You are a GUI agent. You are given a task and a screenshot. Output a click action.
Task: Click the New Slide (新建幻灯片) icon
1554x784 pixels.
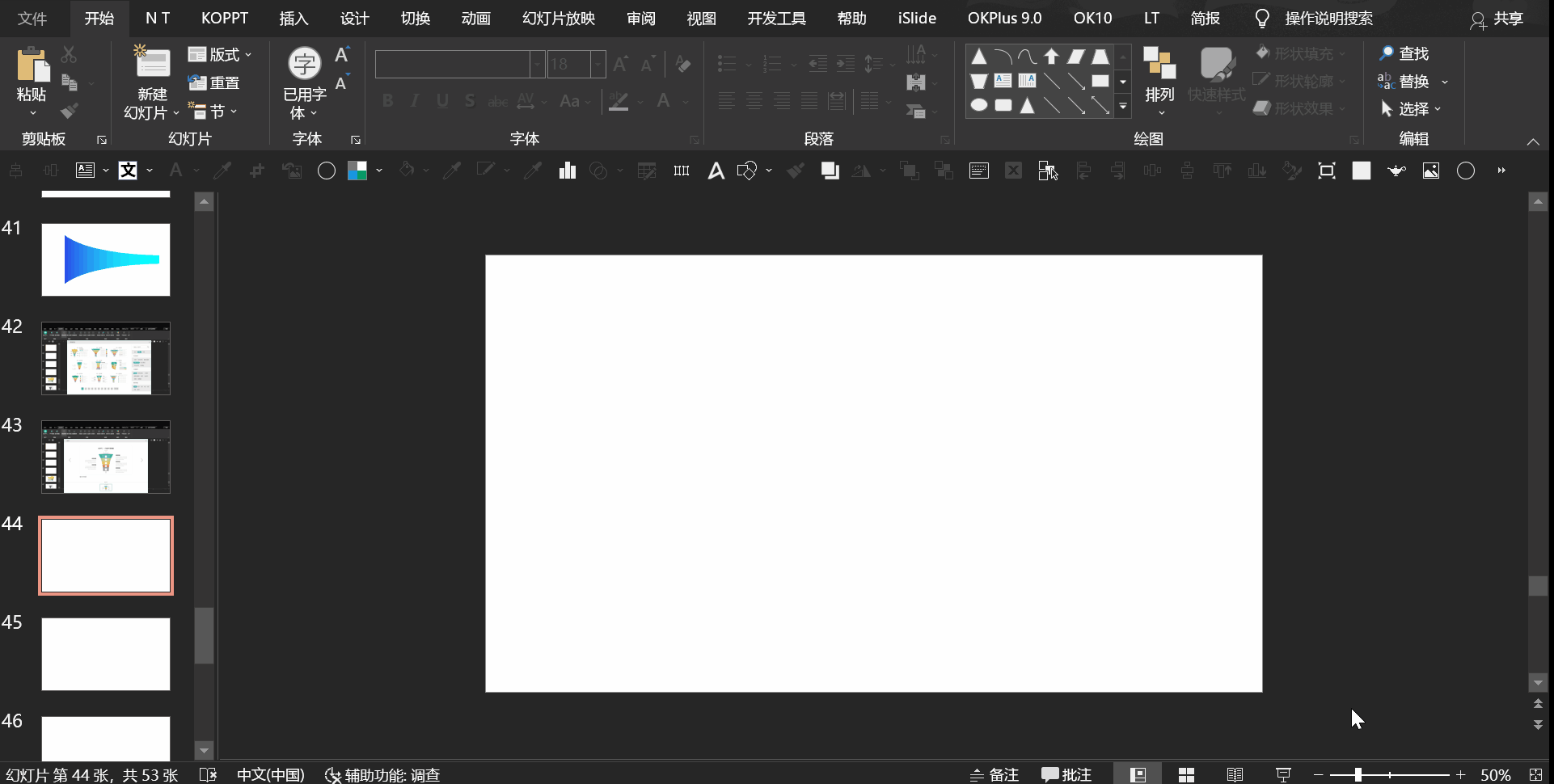click(151, 65)
